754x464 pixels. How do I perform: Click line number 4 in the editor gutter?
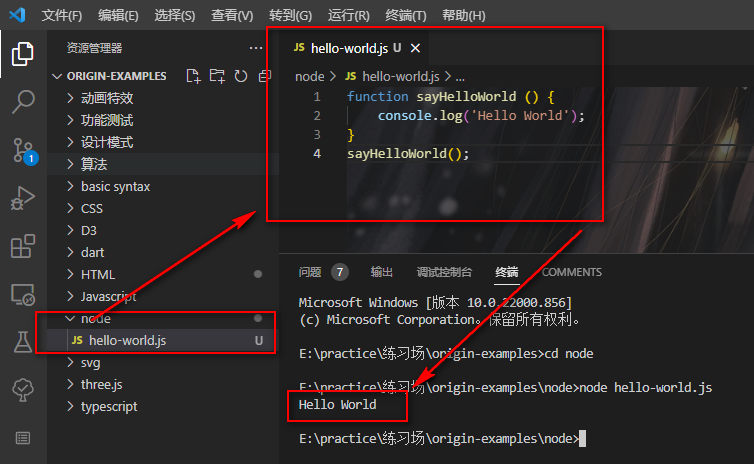(317, 154)
